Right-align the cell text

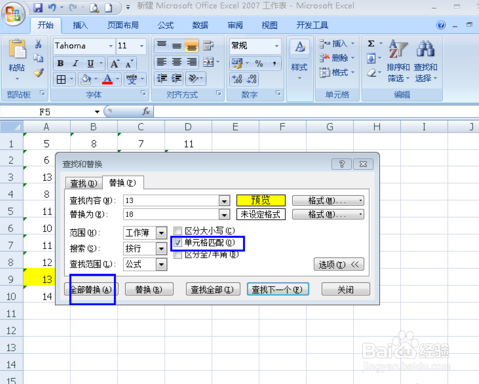click(192, 62)
